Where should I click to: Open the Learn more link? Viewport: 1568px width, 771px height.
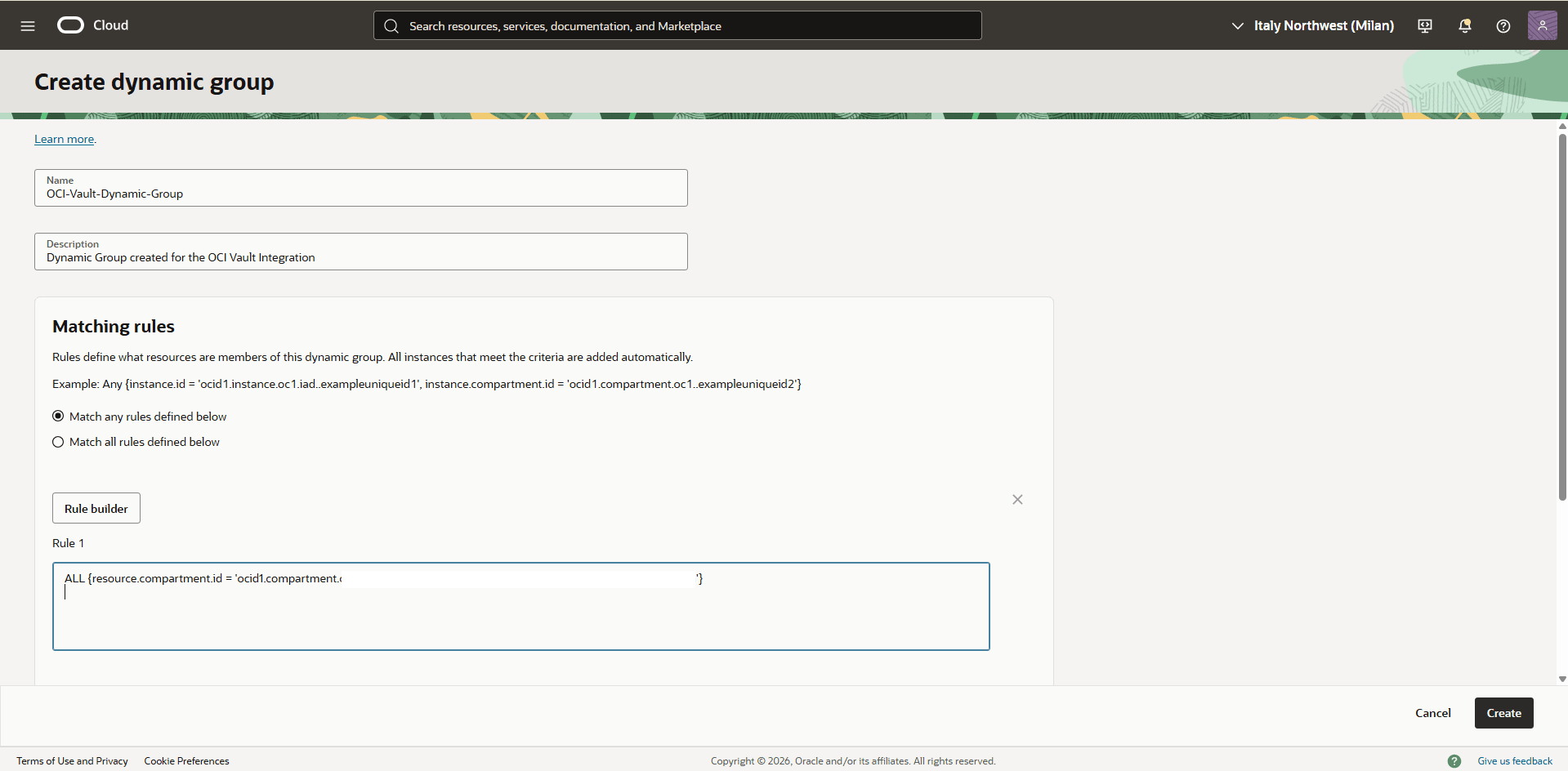64,140
